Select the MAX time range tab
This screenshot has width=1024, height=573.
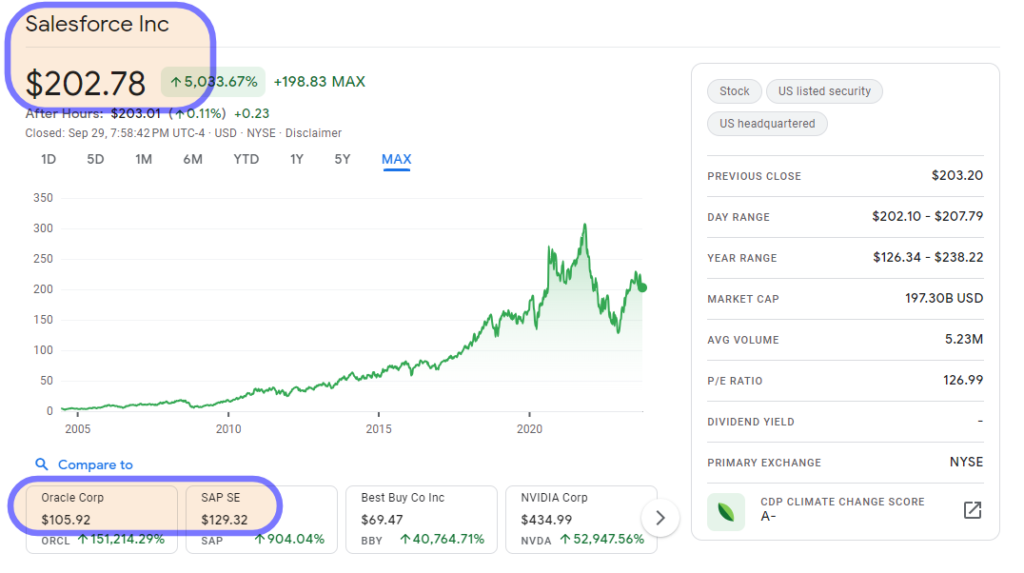click(x=396, y=159)
